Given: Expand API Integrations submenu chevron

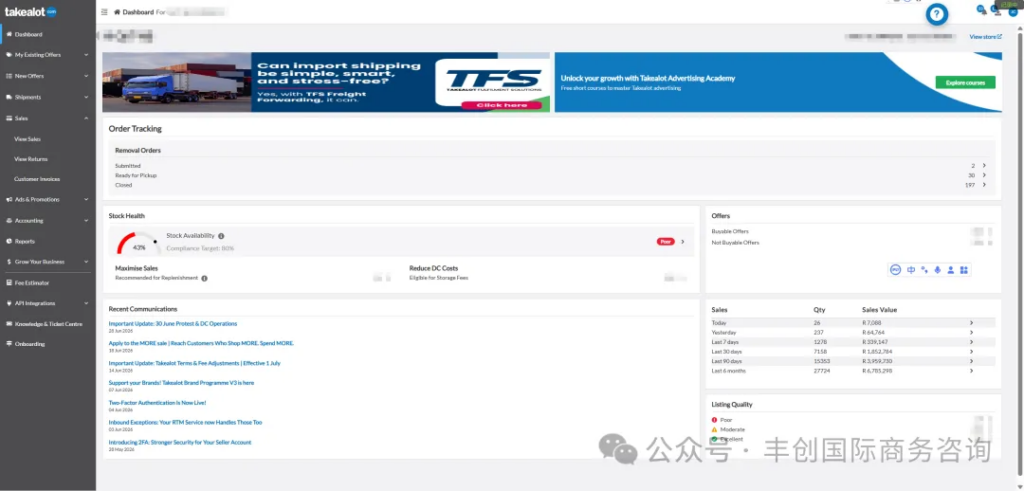Looking at the screenshot, I should pyautogui.click(x=86, y=303).
